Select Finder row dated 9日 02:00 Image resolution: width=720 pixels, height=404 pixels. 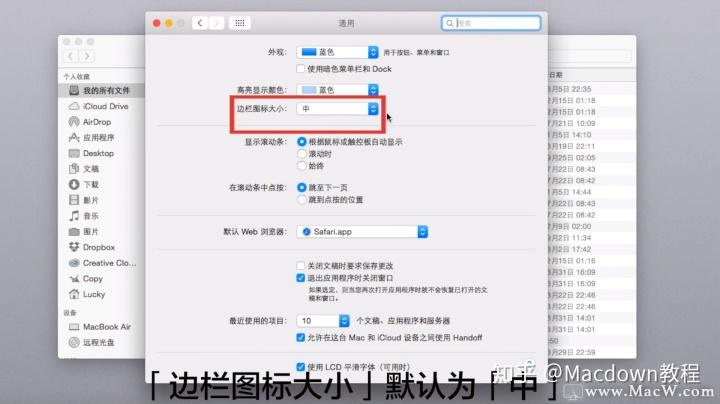point(592,226)
